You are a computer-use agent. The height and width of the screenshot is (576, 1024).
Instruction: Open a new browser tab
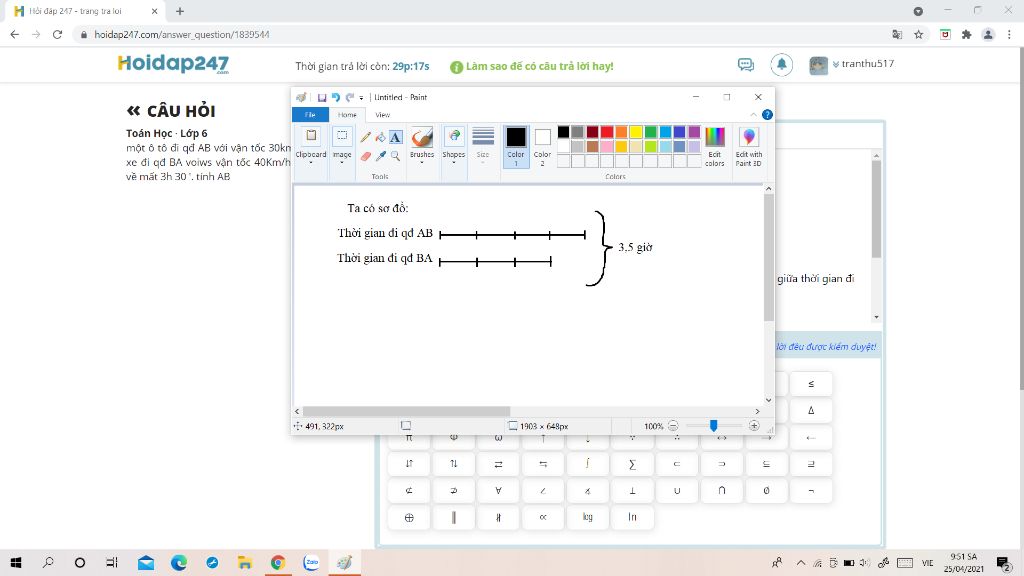[x=180, y=11]
